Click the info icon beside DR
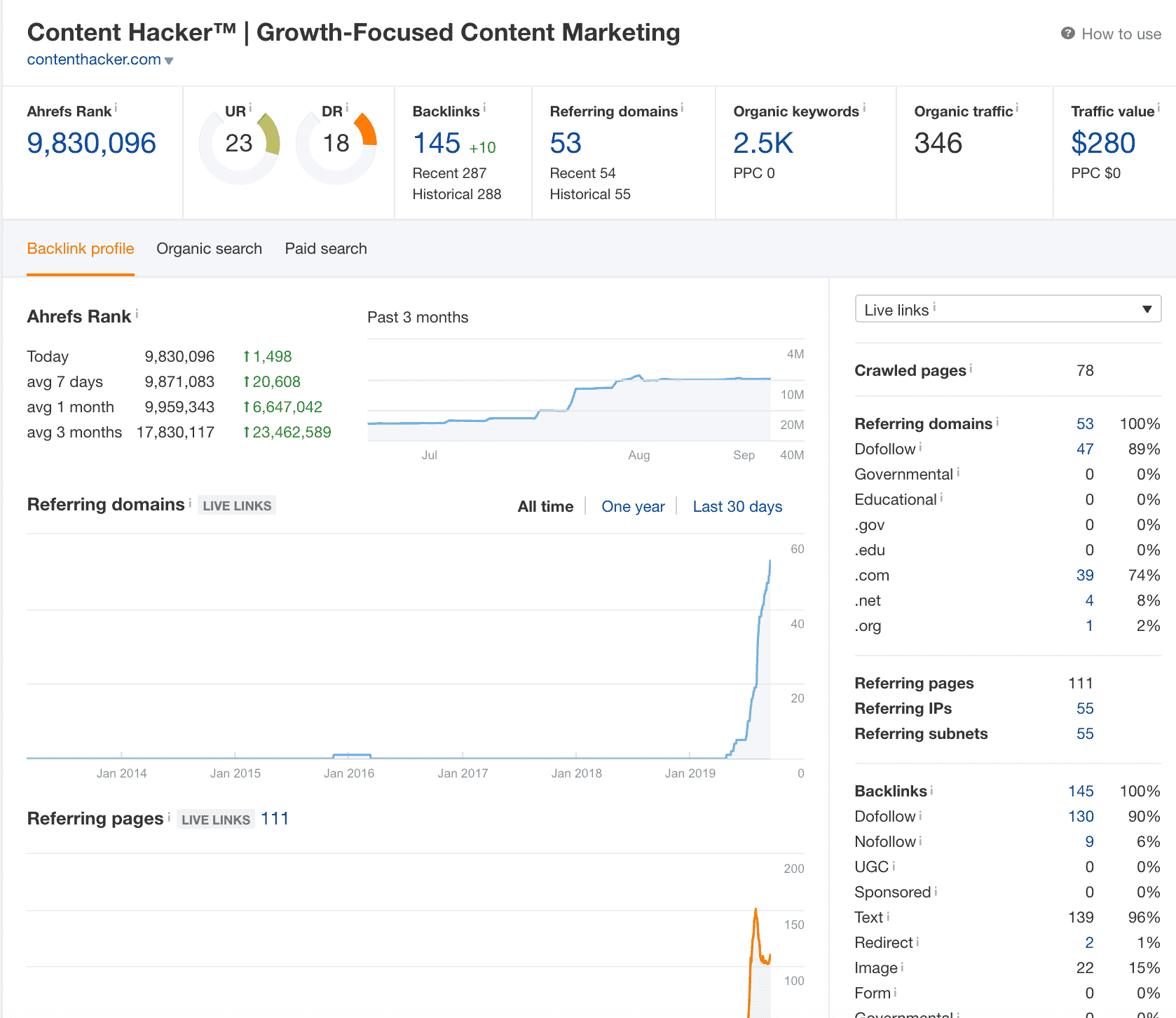Image resolution: width=1176 pixels, height=1018 pixels. 347,108
